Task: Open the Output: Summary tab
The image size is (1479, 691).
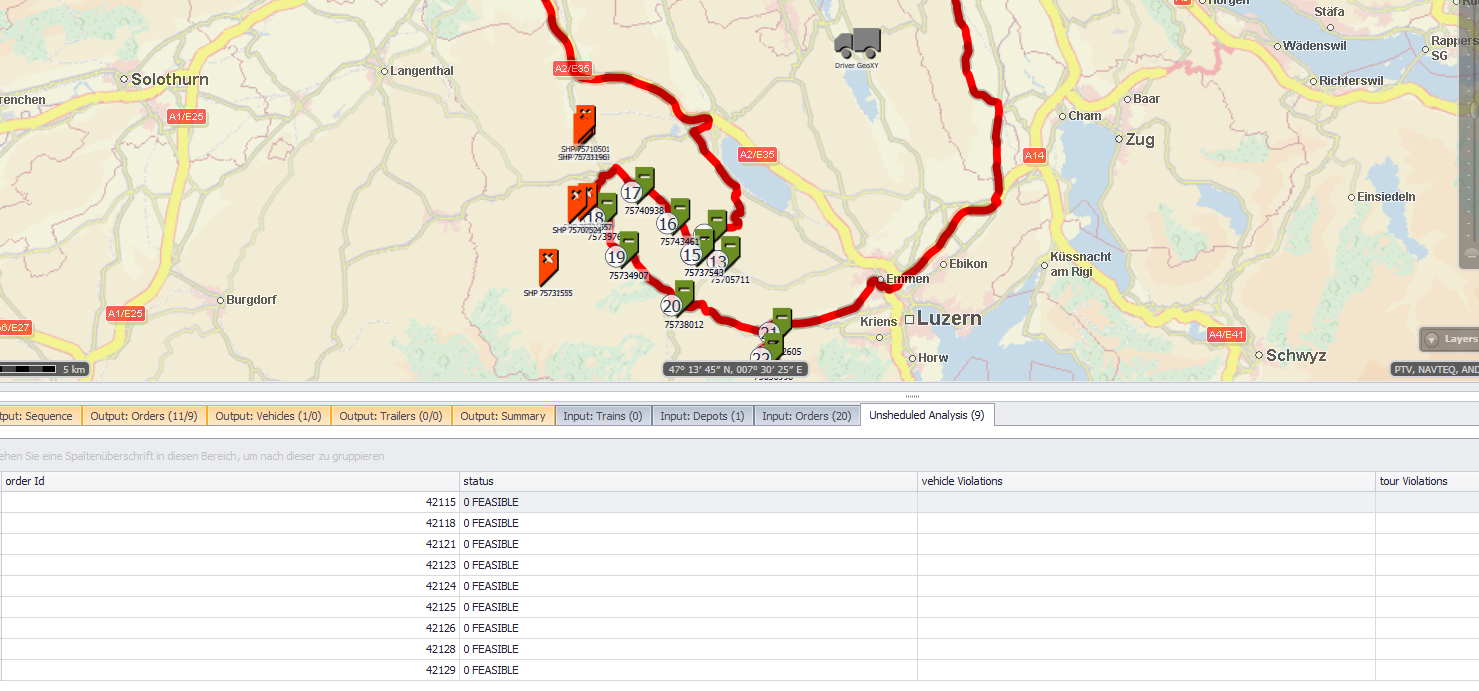Action: click(502, 416)
